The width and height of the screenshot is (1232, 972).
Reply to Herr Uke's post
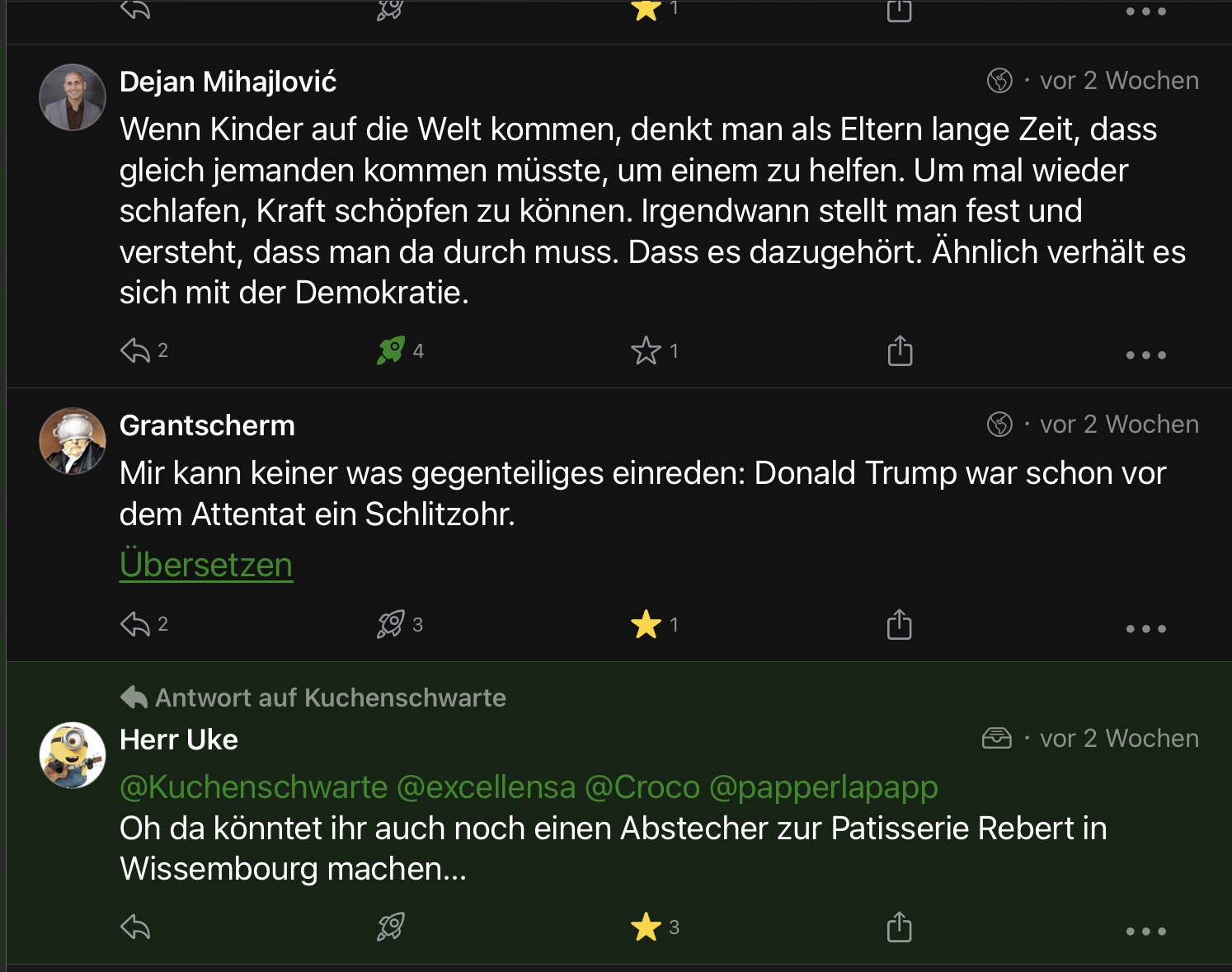(135, 927)
